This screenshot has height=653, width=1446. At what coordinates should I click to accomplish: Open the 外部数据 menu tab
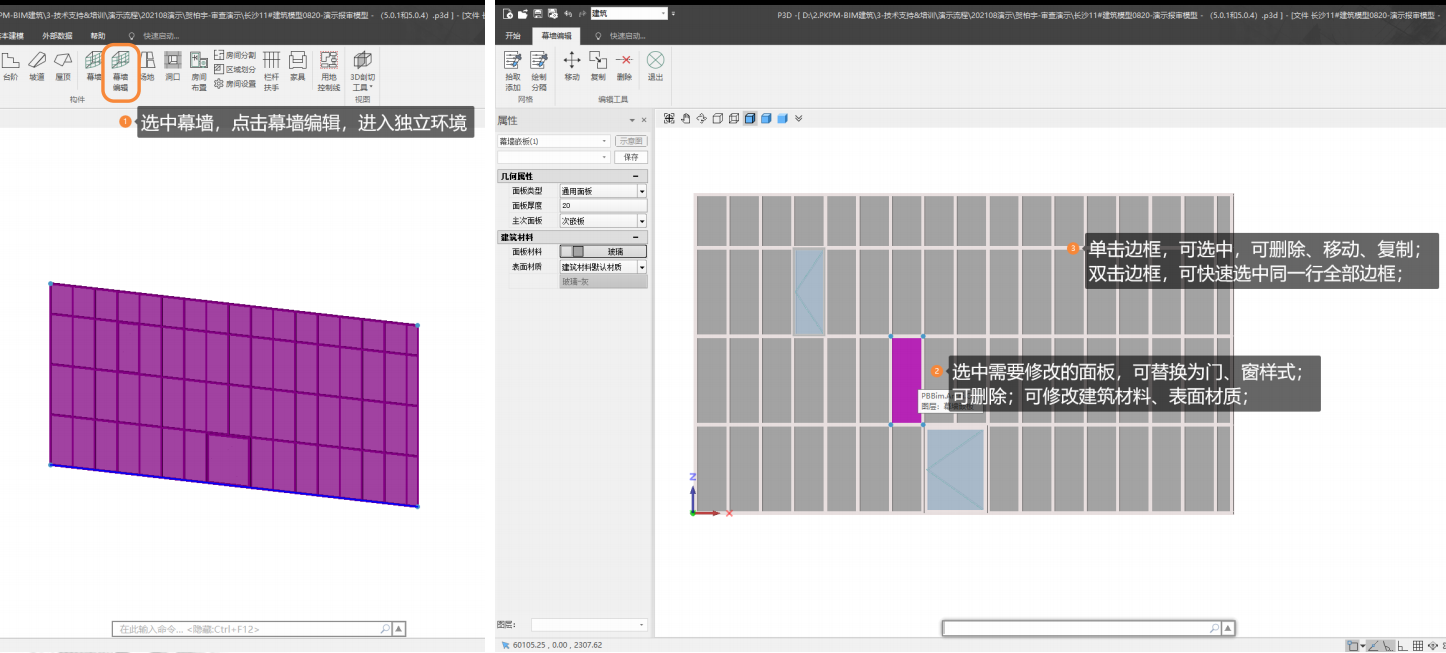click(57, 35)
